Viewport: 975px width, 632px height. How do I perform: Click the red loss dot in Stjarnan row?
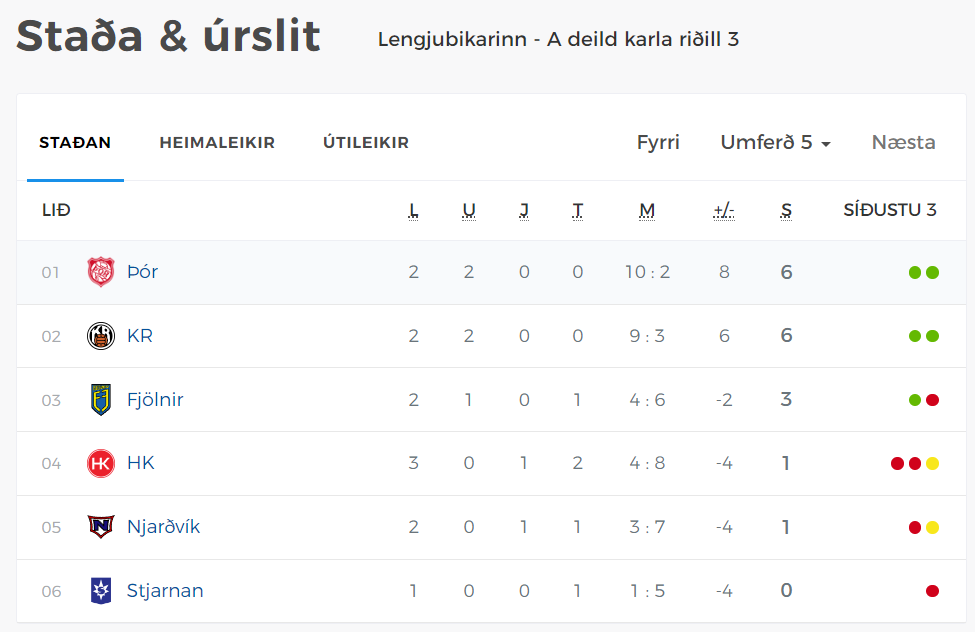pos(932,591)
